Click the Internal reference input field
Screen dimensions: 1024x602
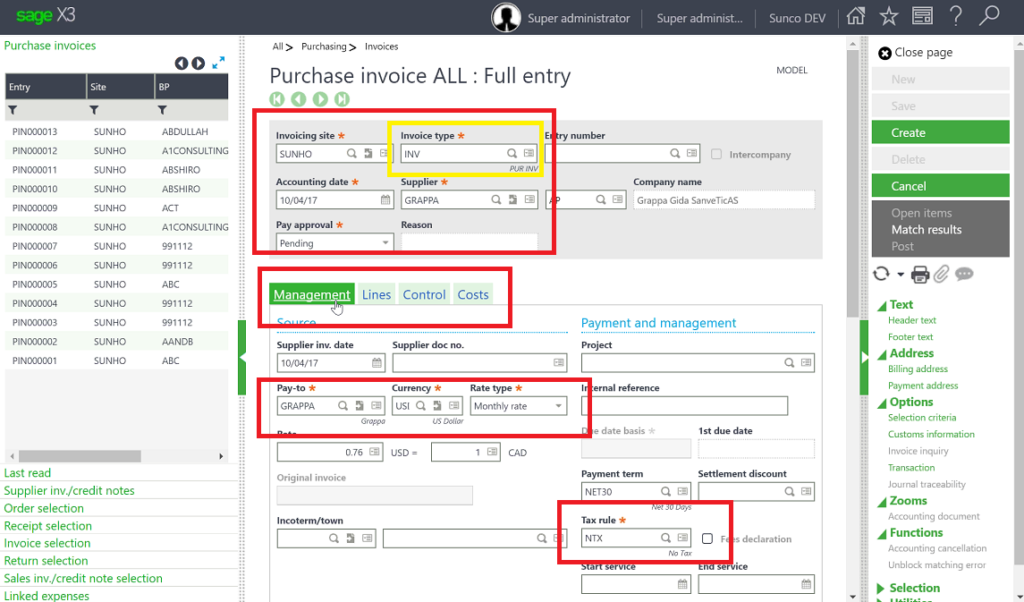pyautogui.click(x=684, y=405)
